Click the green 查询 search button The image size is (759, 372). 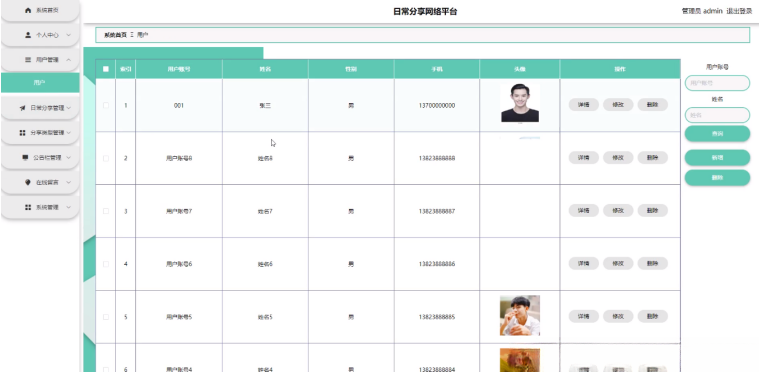coord(717,134)
